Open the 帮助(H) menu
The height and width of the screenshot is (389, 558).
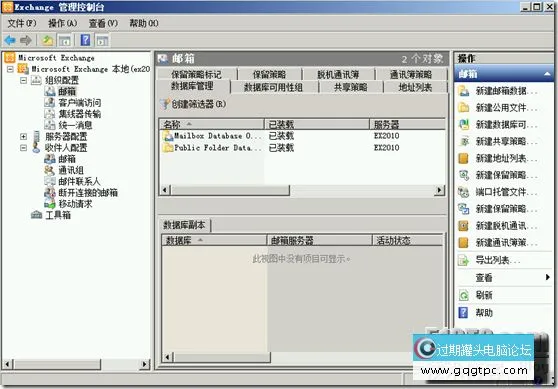144,23
